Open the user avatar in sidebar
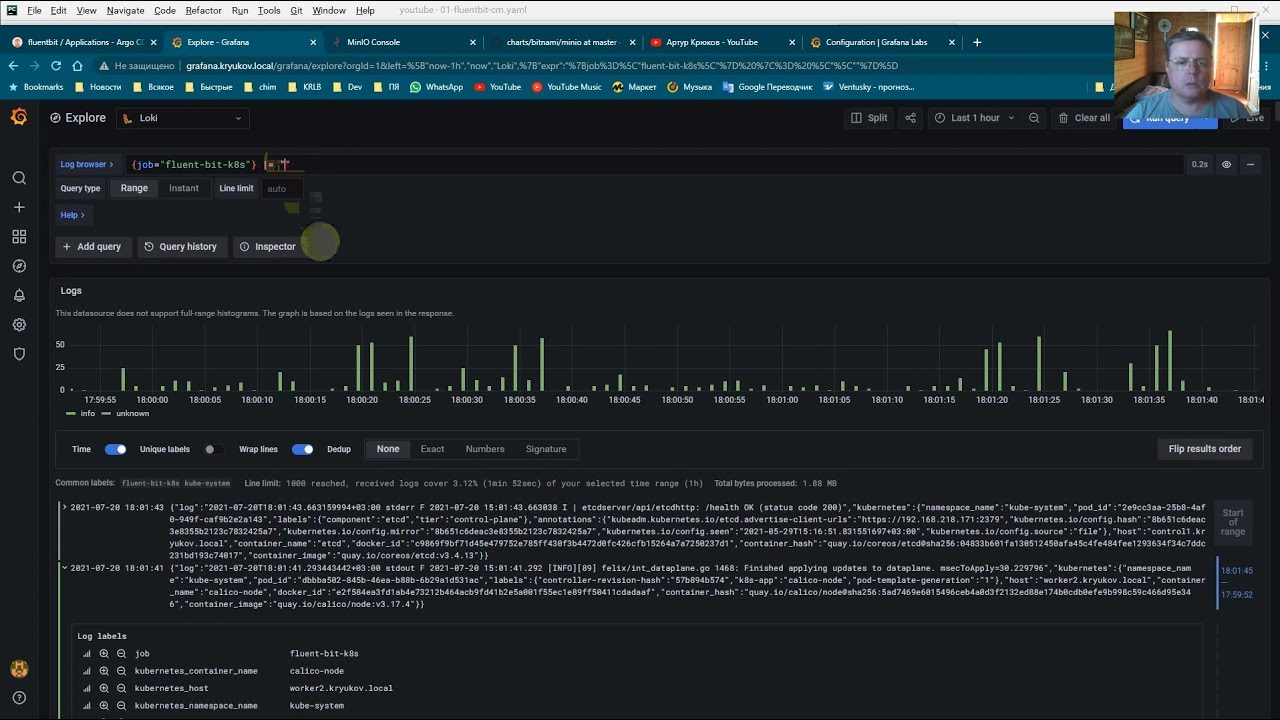The image size is (1280, 720). coord(19,669)
